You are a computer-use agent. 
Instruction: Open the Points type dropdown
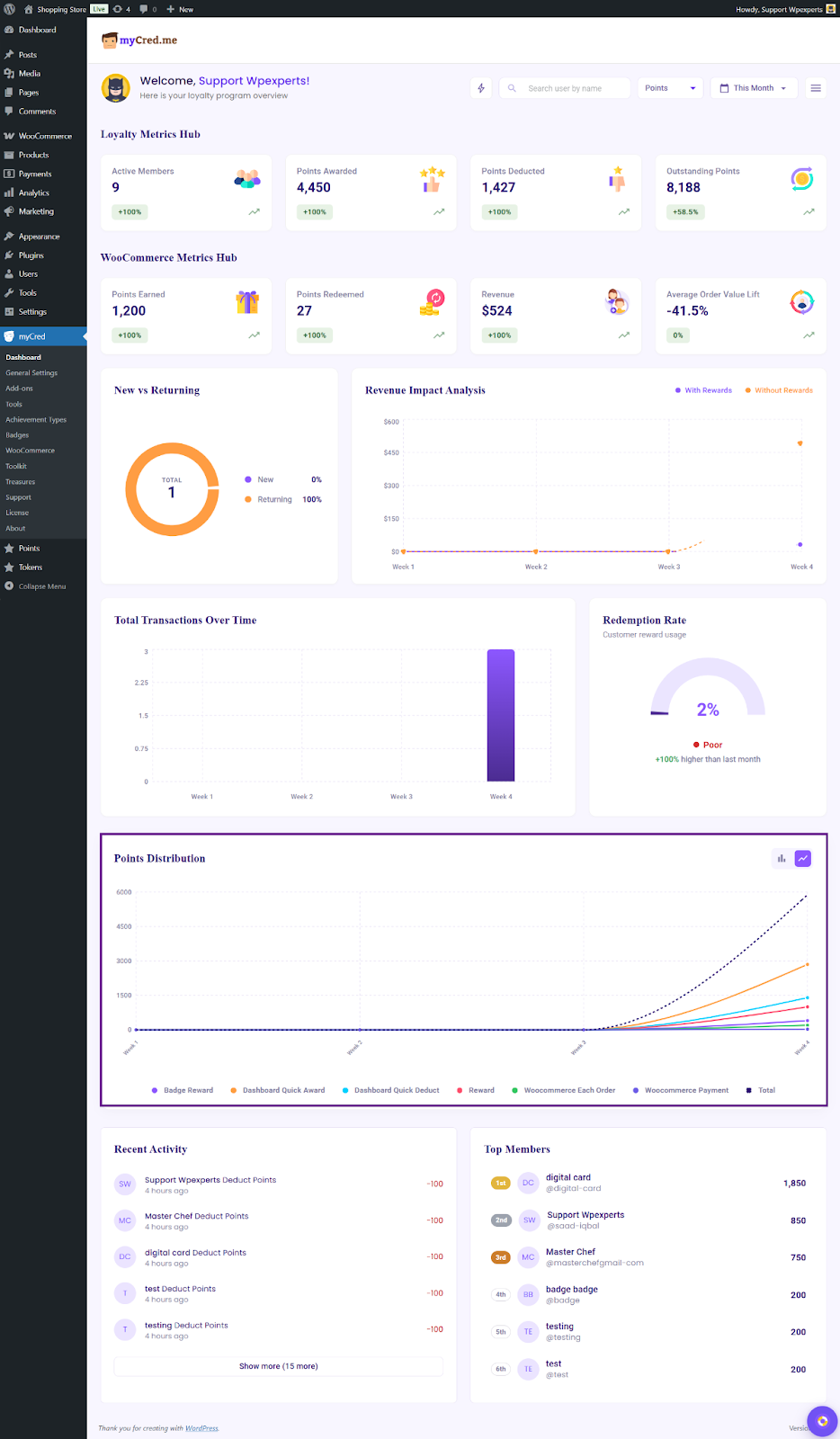coord(670,88)
